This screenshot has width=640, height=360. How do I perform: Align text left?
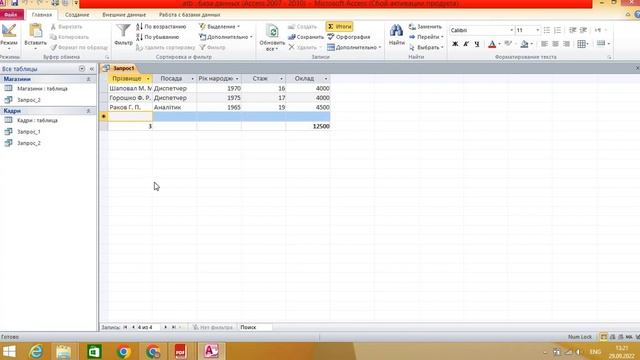click(x=544, y=44)
